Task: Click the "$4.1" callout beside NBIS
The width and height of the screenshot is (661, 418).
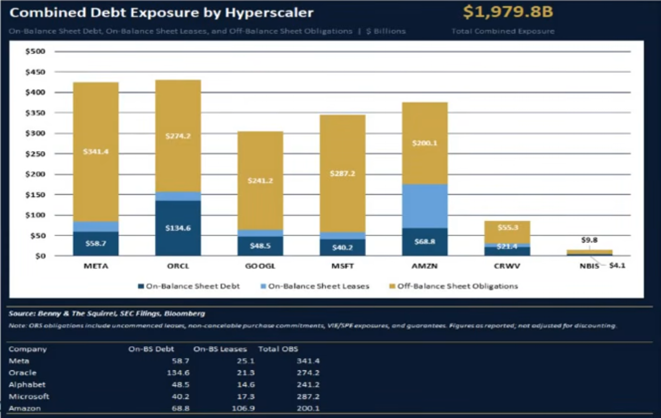Action: 617,265
